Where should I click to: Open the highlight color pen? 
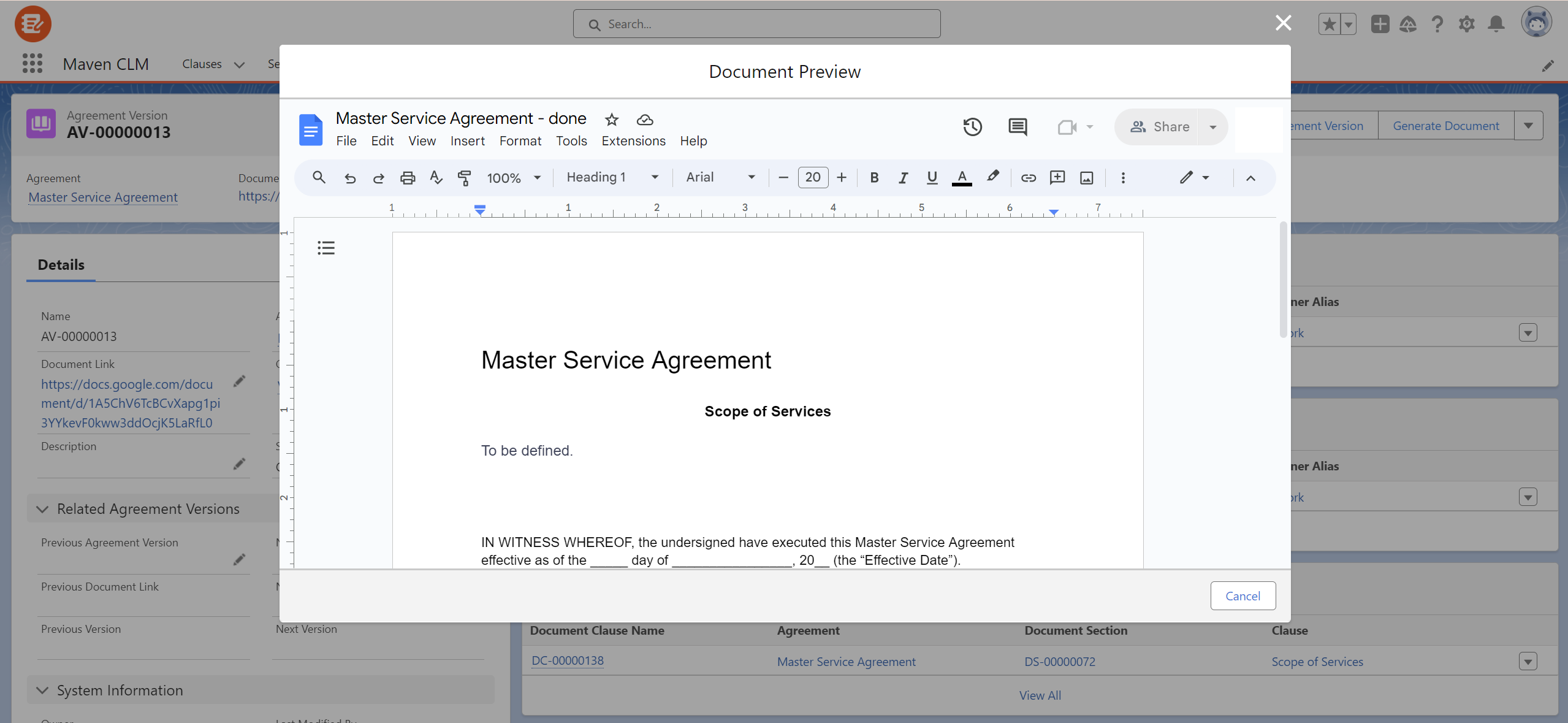993,177
